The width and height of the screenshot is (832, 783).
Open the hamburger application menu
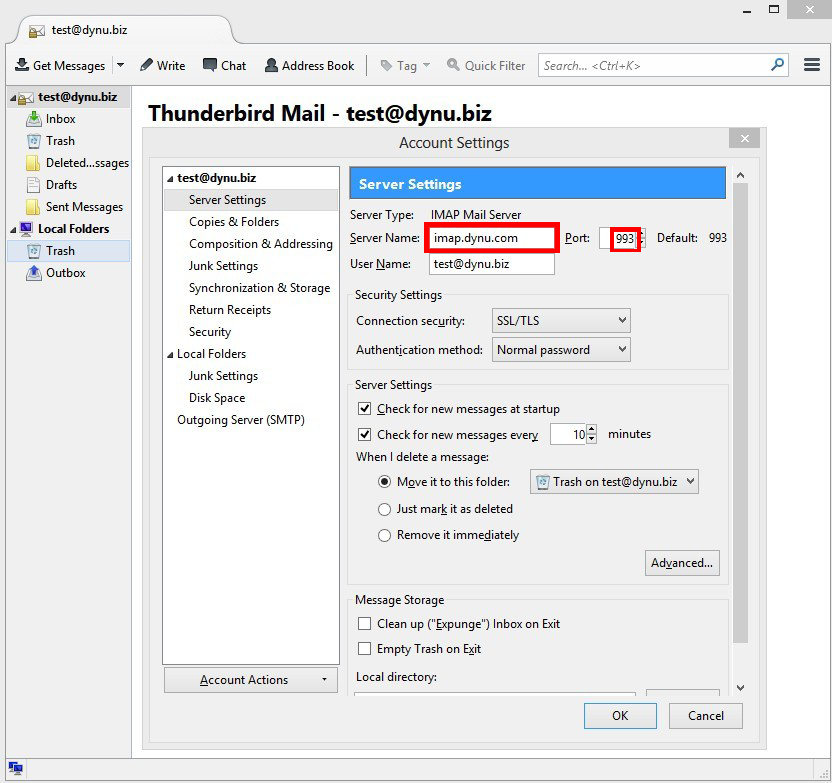point(812,65)
